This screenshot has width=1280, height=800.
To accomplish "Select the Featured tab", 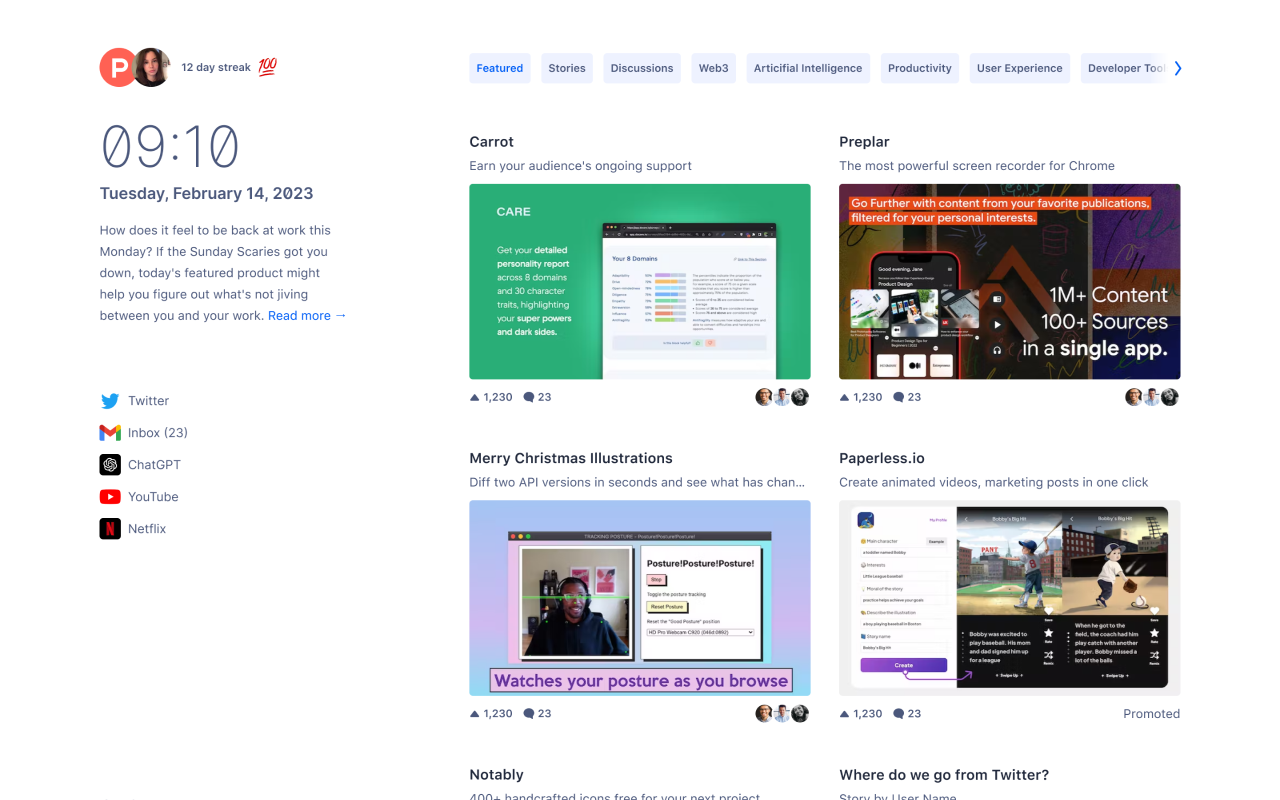I will (x=500, y=68).
